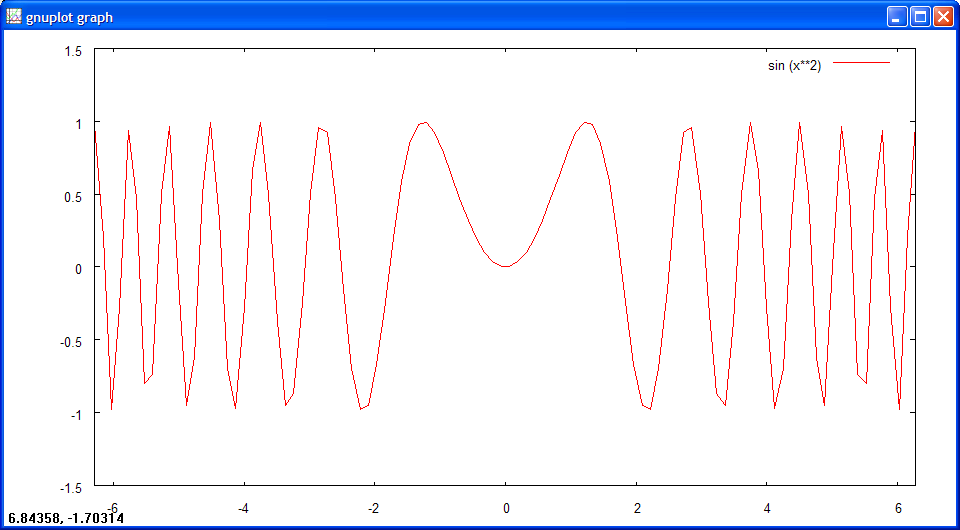
Task: Maximize the gnuplot graph window
Action: 919,17
